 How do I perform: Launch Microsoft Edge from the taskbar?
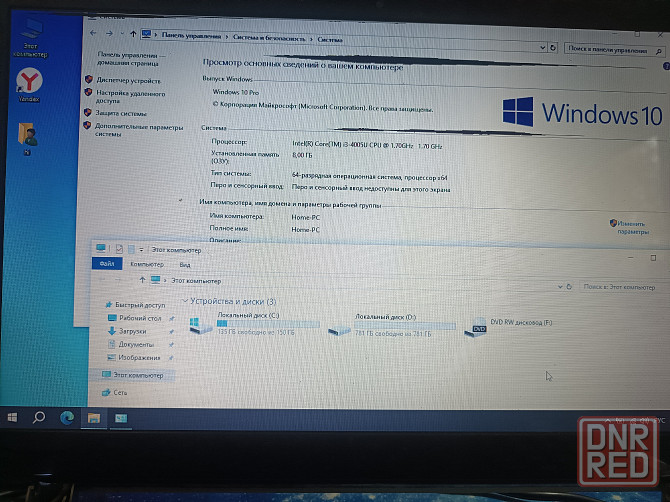click(68, 417)
